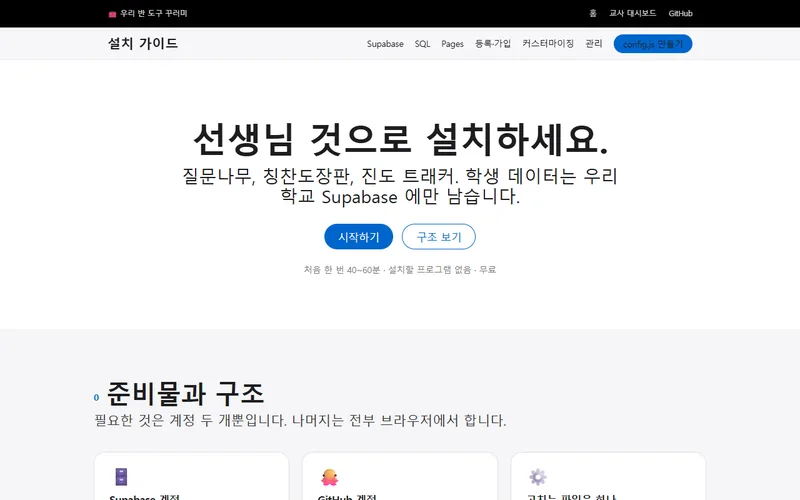Click the GitHub account octopus icon
800x500 pixels.
click(x=330, y=478)
